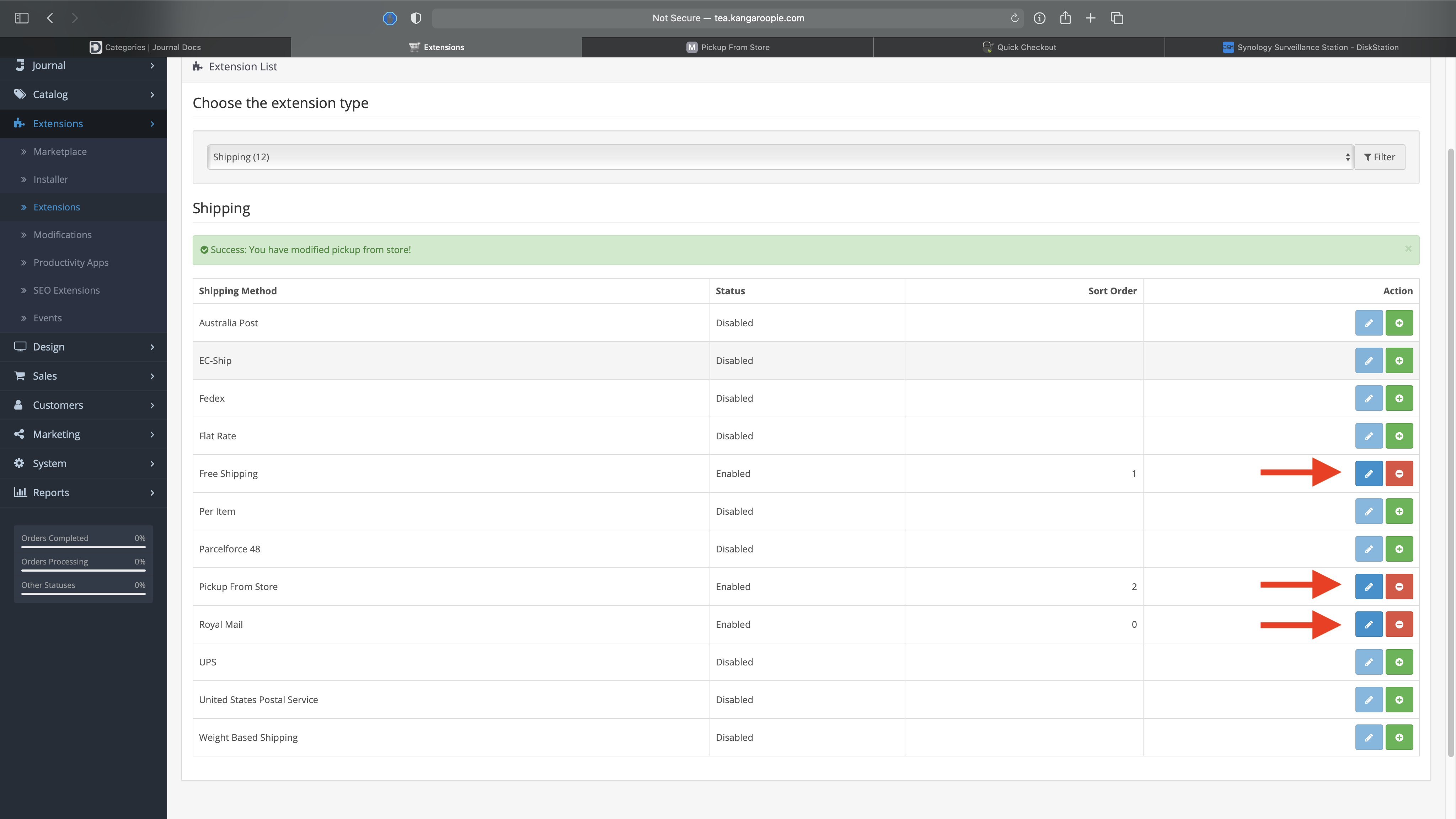Install the Australia Post shipping extension
1456x819 pixels.
[1399, 323]
